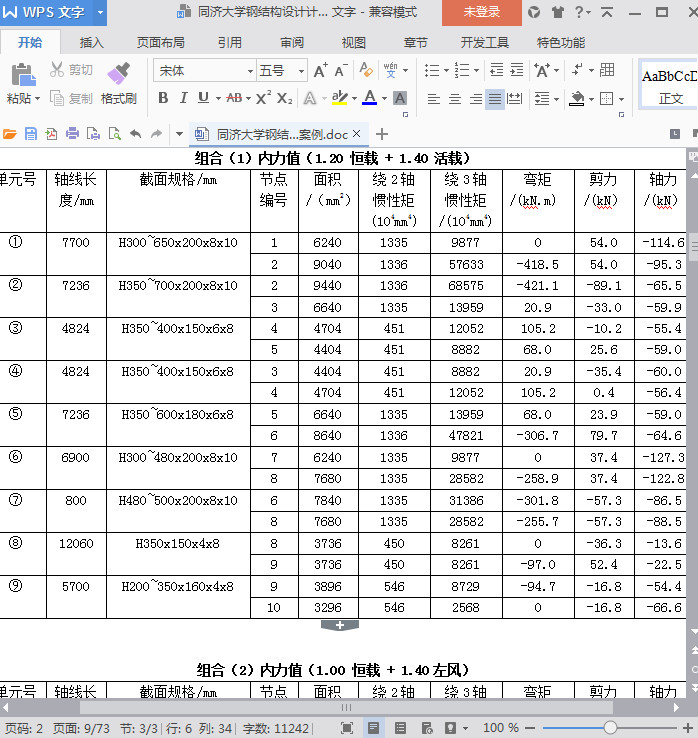Increase font size with the A+ icon
Screen dimensions: 698x738
tap(321, 71)
